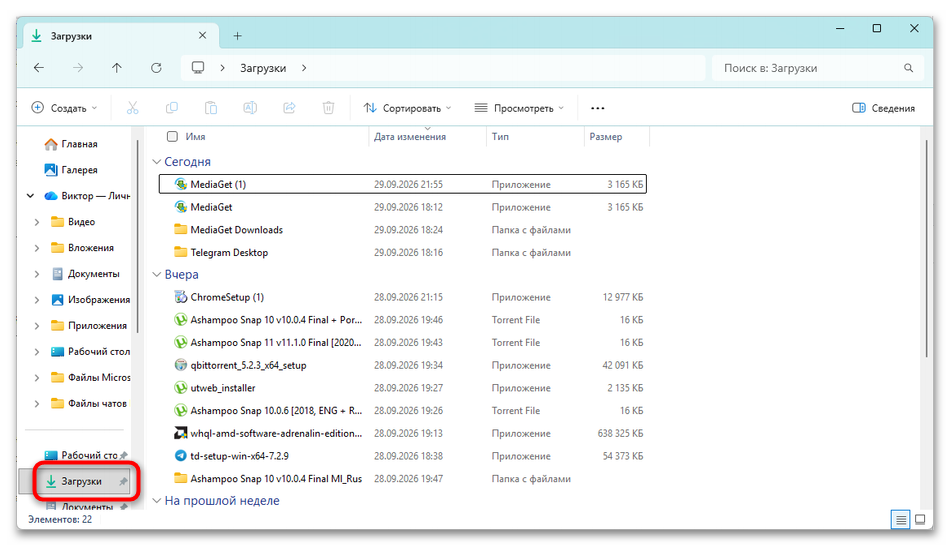Select the MediaGet (1) application icon

click(181, 184)
